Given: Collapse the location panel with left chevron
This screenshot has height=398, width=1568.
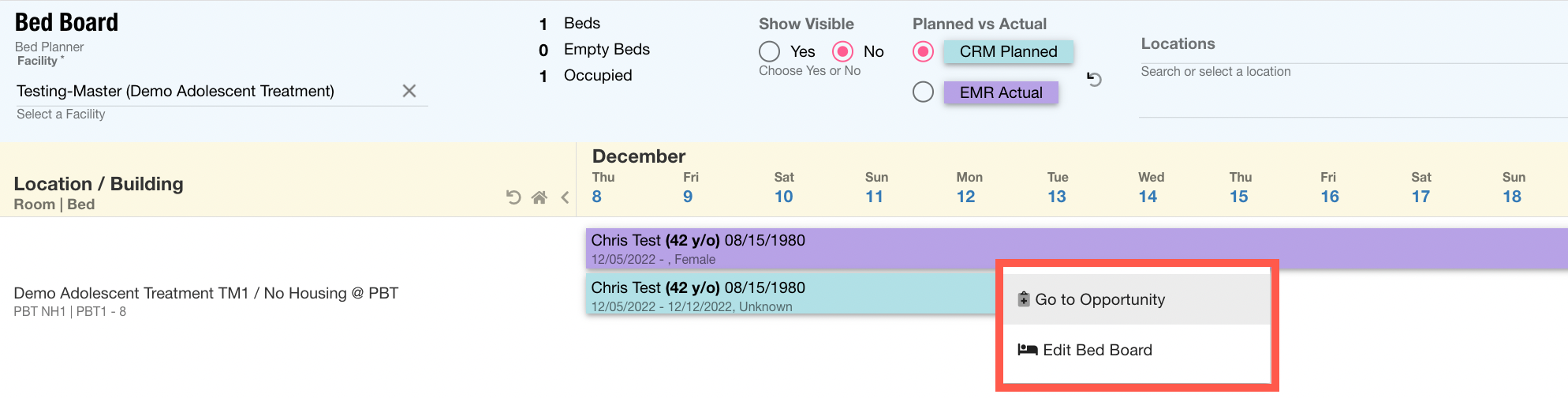Looking at the screenshot, I should [x=565, y=197].
